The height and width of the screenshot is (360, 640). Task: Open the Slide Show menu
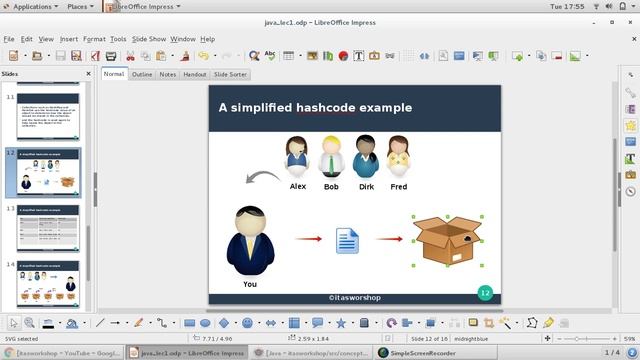149,39
